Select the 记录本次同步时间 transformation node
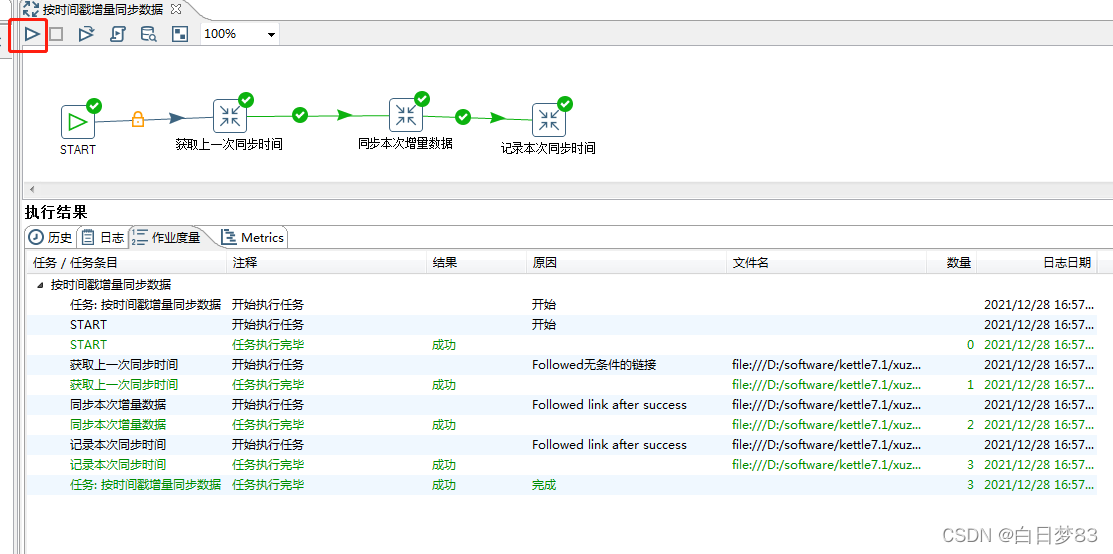 tap(549, 120)
